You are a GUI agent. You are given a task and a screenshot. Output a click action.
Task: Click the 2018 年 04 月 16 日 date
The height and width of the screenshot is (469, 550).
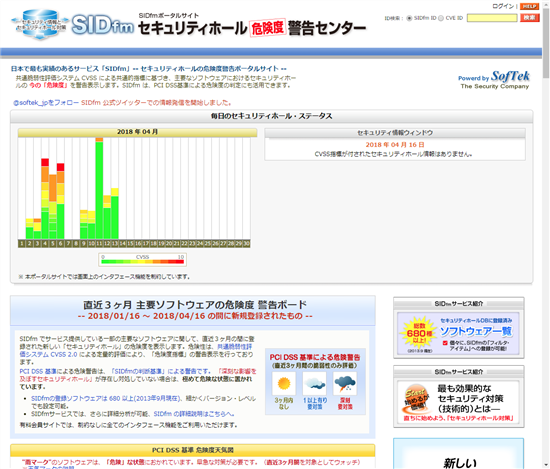click(395, 145)
